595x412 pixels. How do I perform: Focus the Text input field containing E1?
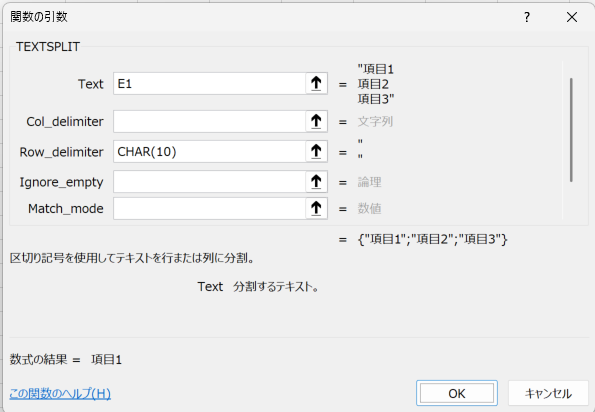click(x=209, y=83)
